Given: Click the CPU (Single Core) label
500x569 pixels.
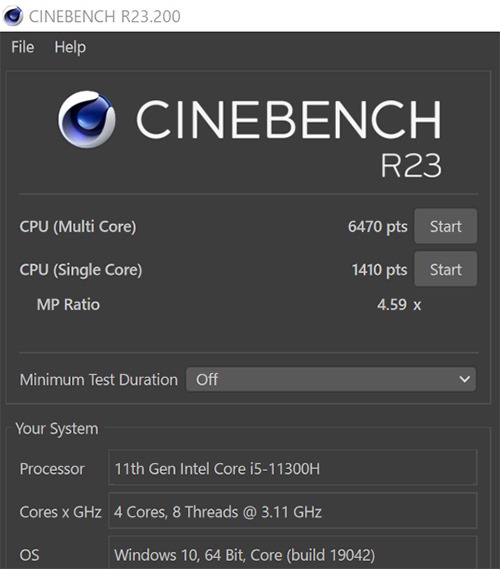Looking at the screenshot, I should [81, 270].
